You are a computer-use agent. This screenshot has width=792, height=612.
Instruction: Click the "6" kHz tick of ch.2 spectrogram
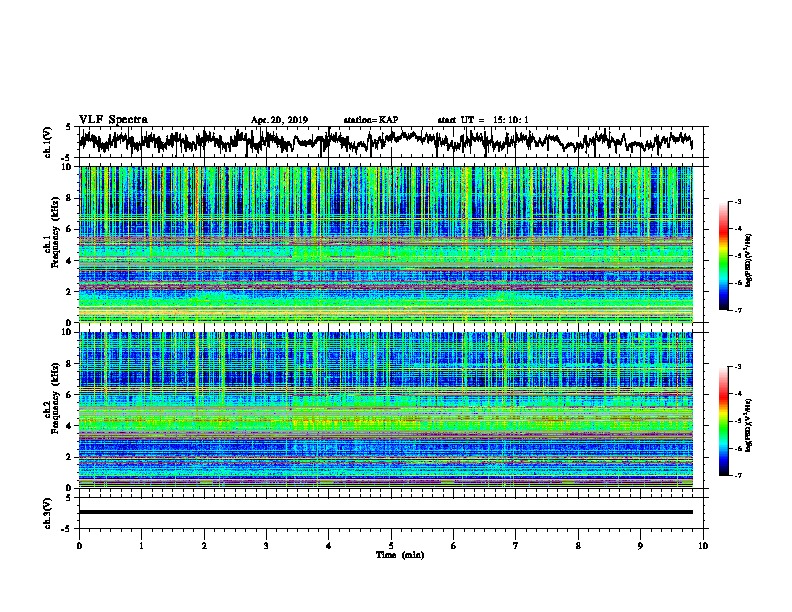click(x=69, y=394)
